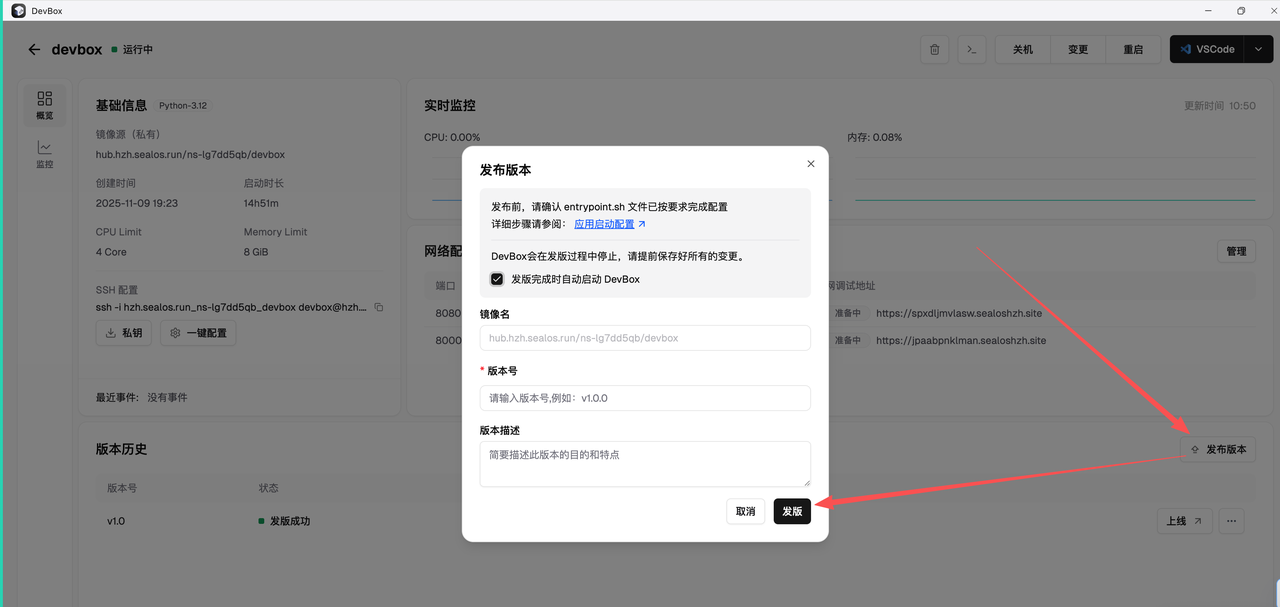This screenshot has height=607, width=1280.
Task: Copy the SSH command with the copy icon
Action: pos(378,307)
